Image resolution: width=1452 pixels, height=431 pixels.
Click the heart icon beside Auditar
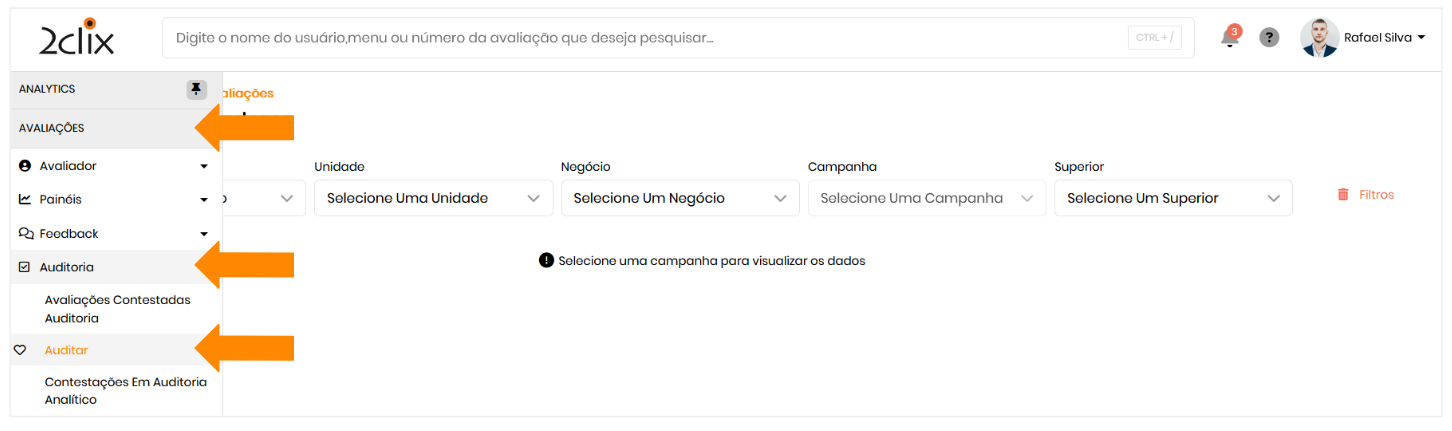click(19, 351)
